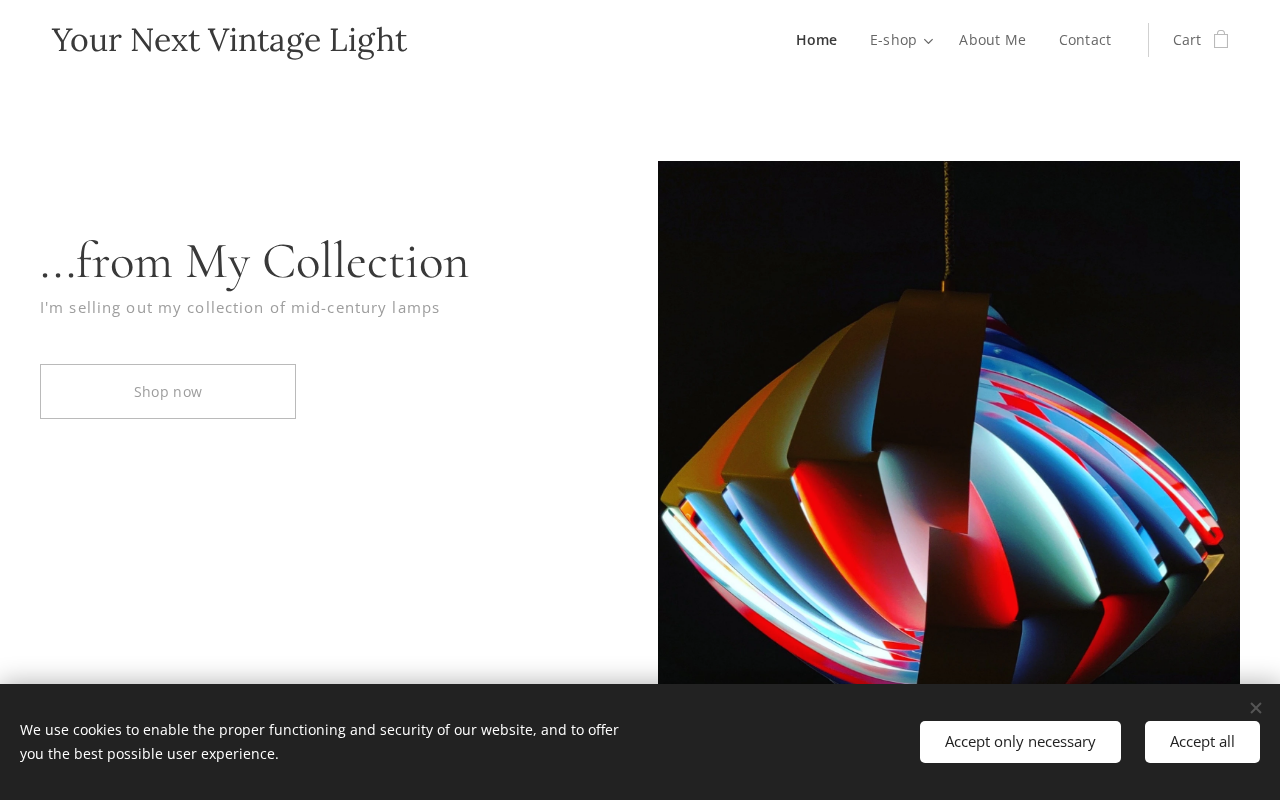Choose Accept only necessary cookies
The image size is (1280, 800).
pyautogui.click(x=1020, y=742)
